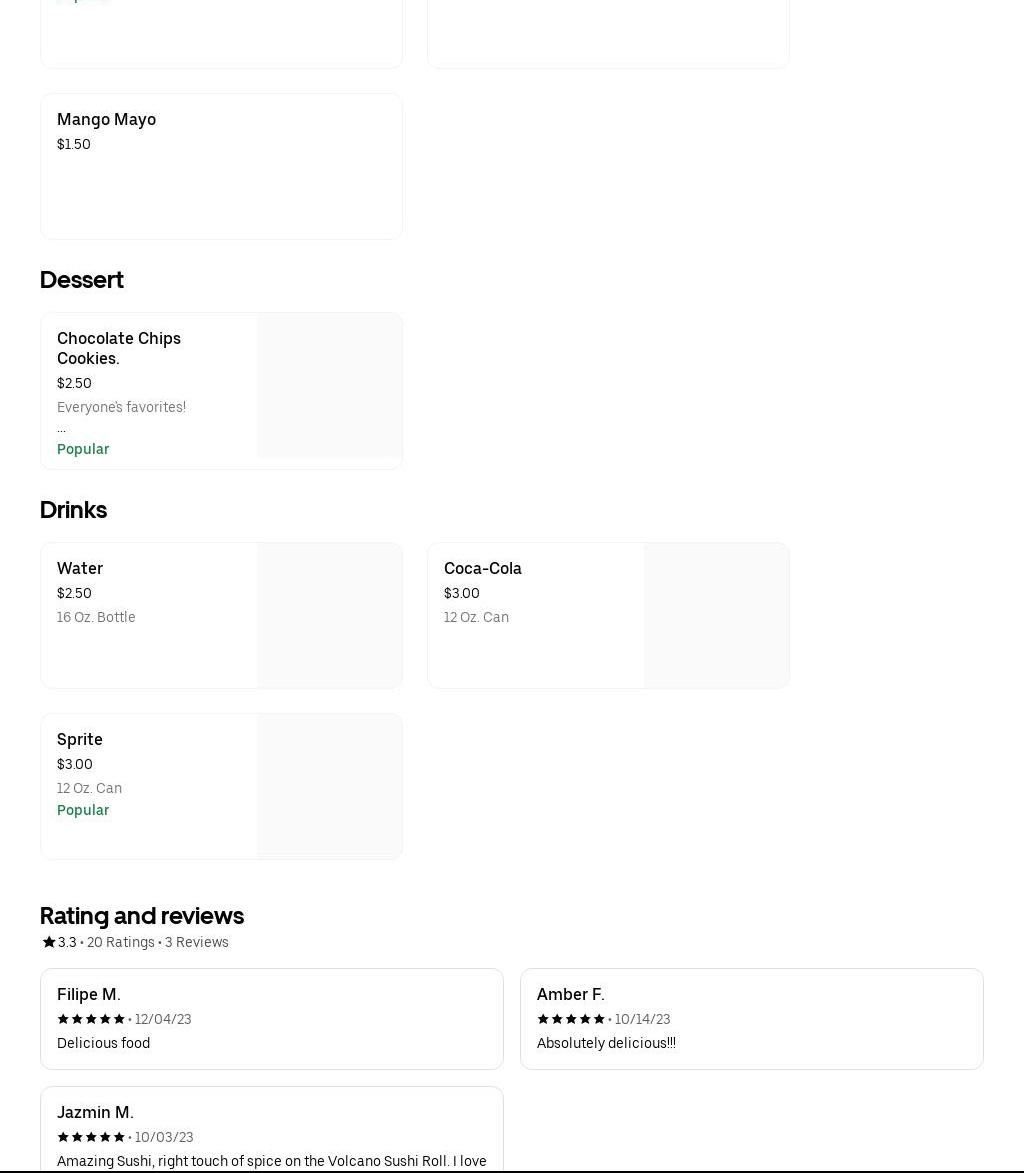Open the Chocolate Chips Cookies image thumbnail
This screenshot has height=1173, width=1024.
[329, 386]
